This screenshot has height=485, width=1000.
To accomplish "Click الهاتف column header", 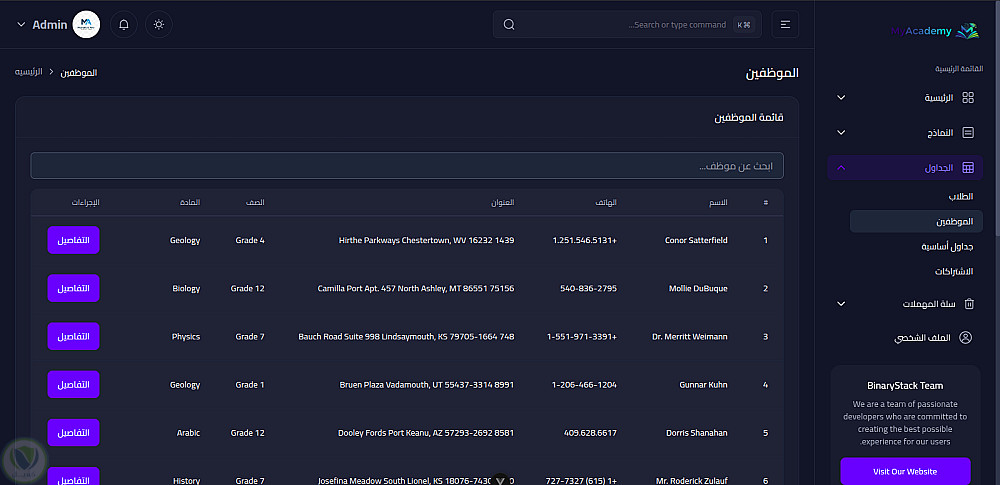I will [x=606, y=202].
